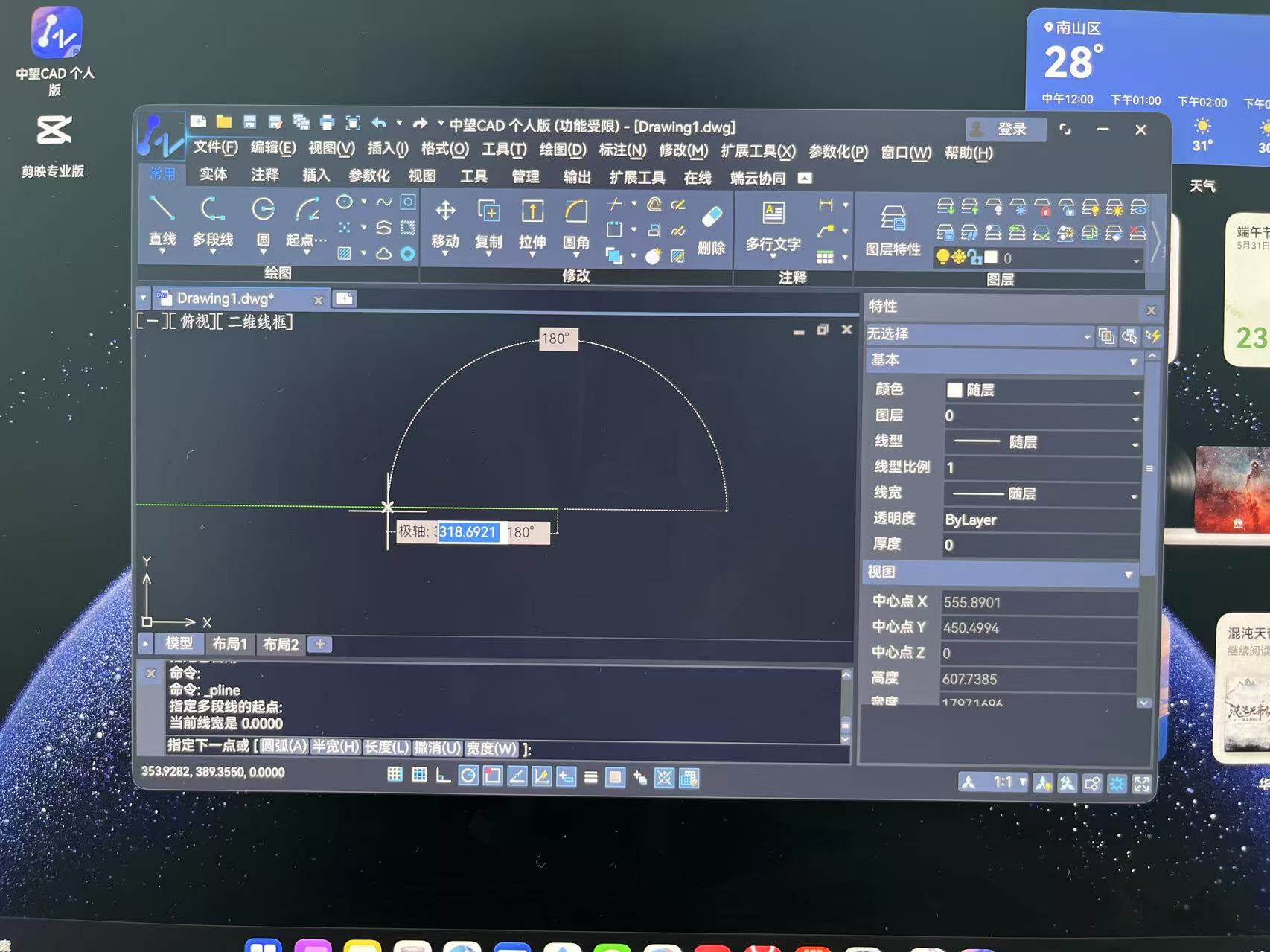
Task: Click the delete layer icon with red X
Action: 1137,233
